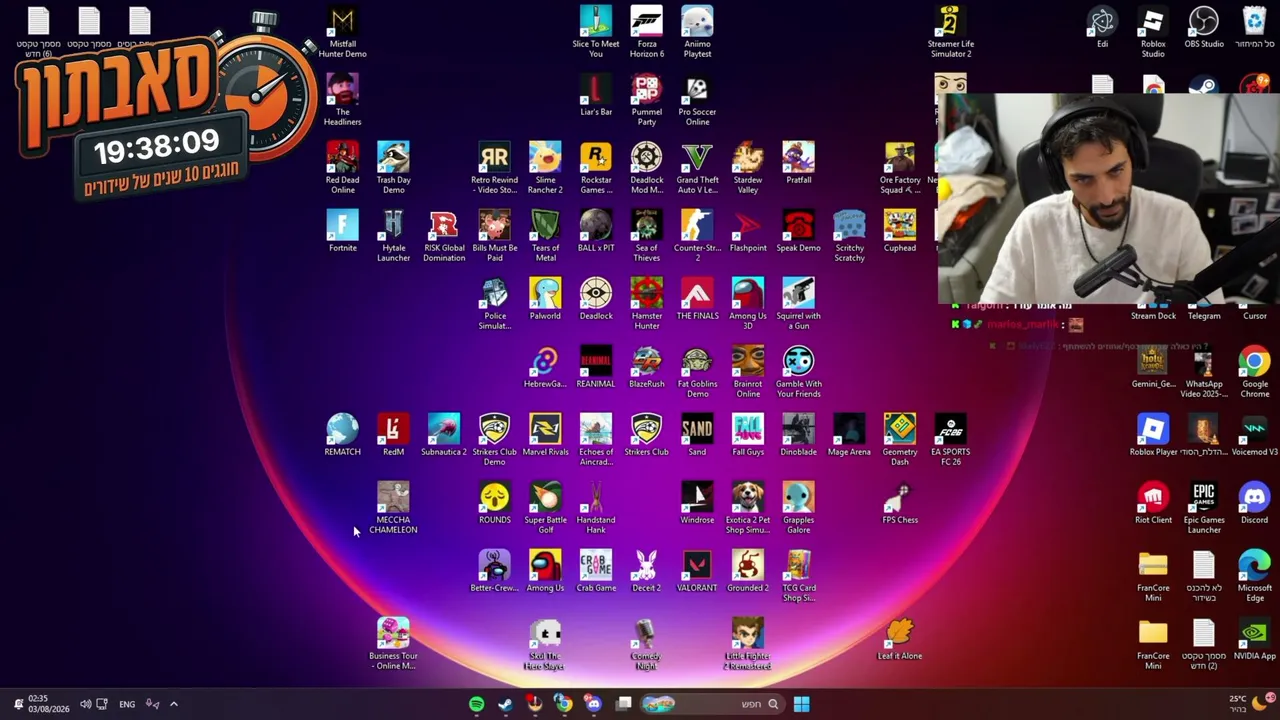The height and width of the screenshot is (720, 1280).
Task: Launch Grand Theft Auto V shortcut
Action: 697,167
